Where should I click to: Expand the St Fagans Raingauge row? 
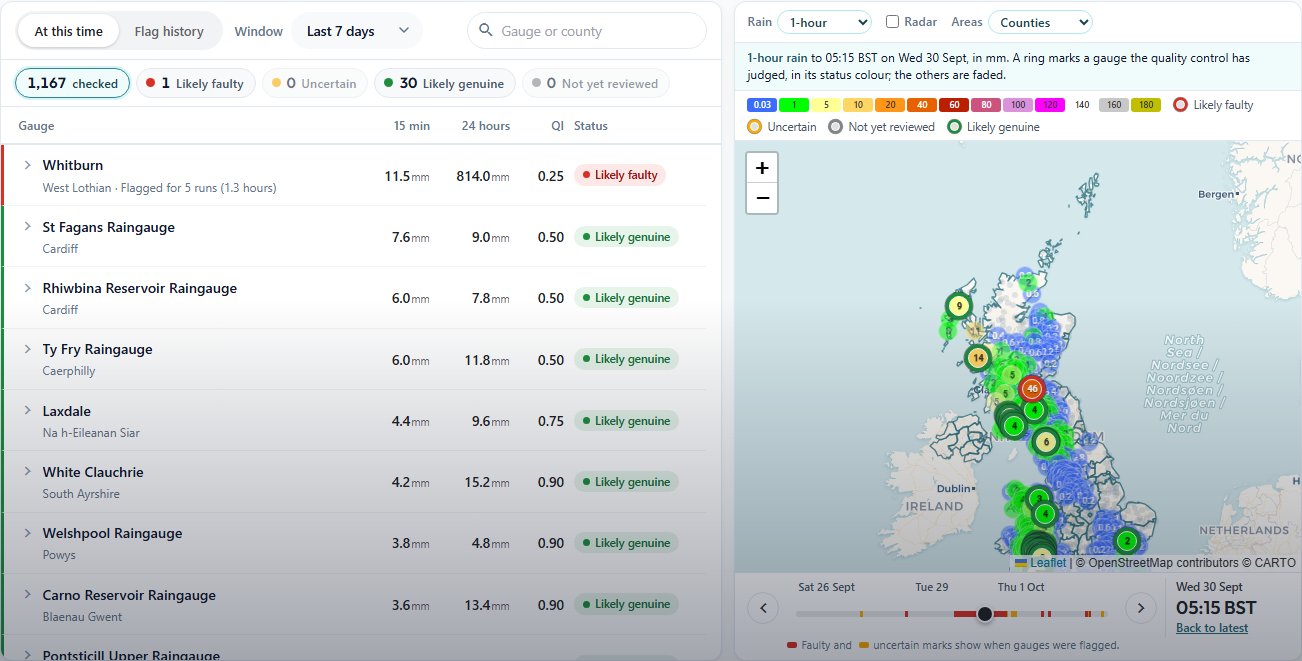click(x=28, y=227)
